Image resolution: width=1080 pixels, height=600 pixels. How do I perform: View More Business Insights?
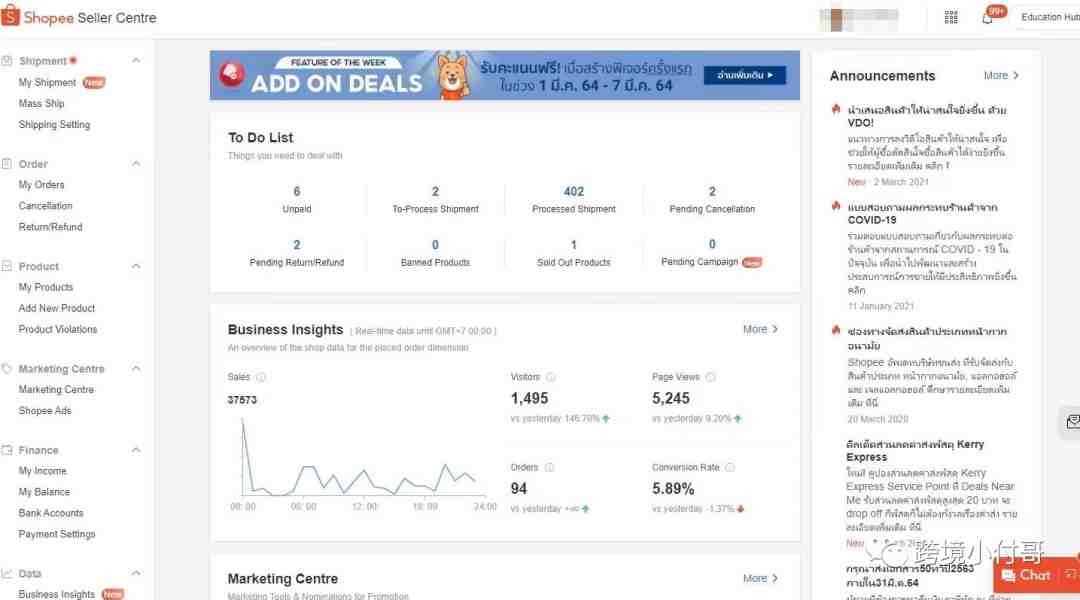760,329
